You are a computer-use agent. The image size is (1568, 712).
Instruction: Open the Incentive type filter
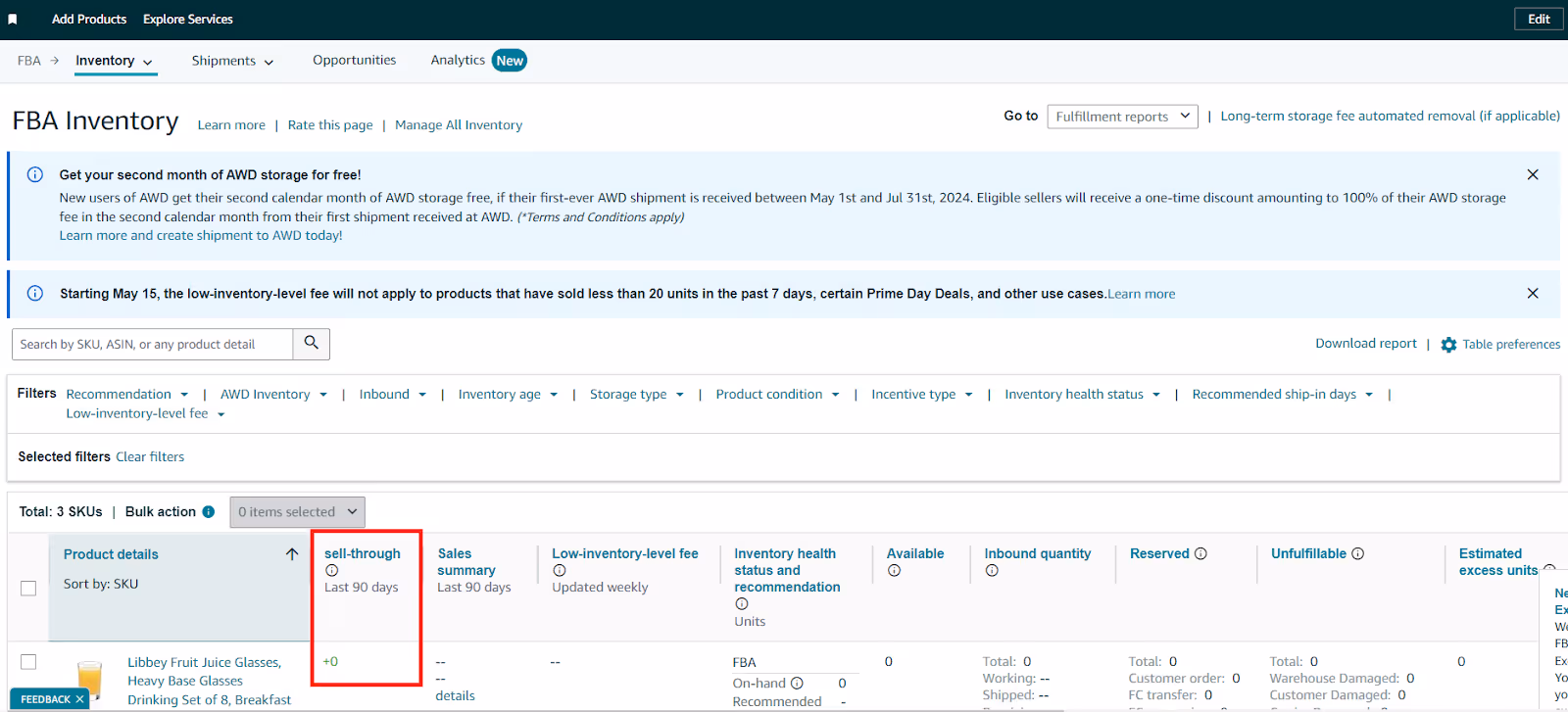tap(922, 394)
